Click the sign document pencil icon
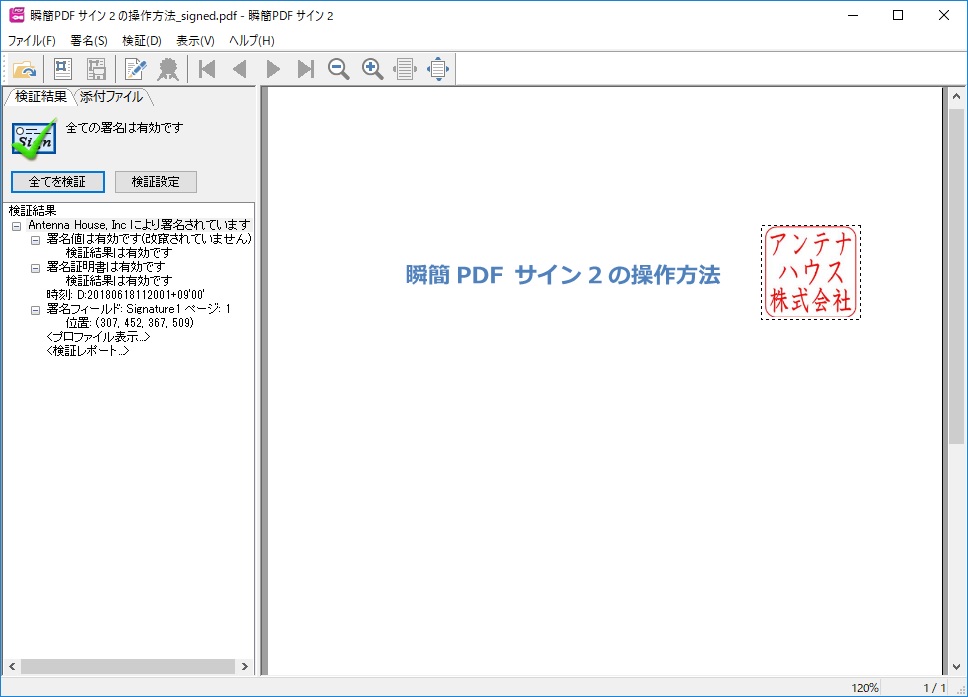Screen dimensions: 968x697 [x=135, y=69]
